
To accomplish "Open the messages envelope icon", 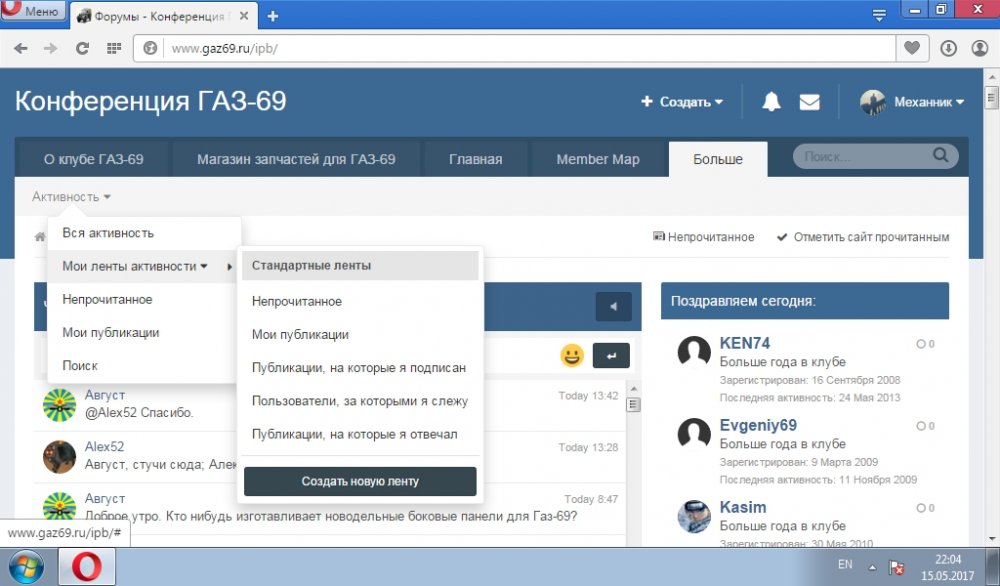I will (x=809, y=102).
